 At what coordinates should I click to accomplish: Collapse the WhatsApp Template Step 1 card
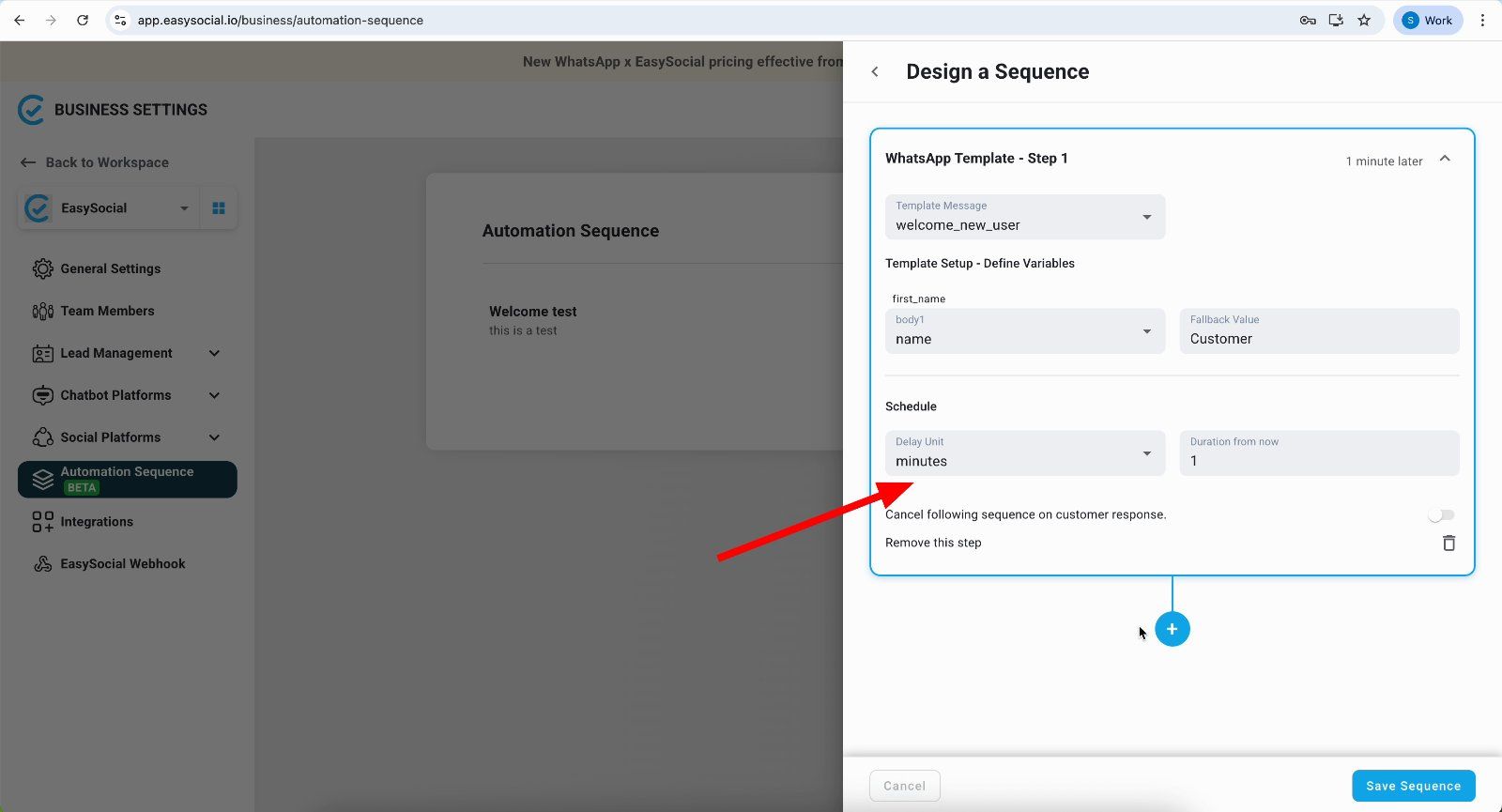pyautogui.click(x=1445, y=159)
